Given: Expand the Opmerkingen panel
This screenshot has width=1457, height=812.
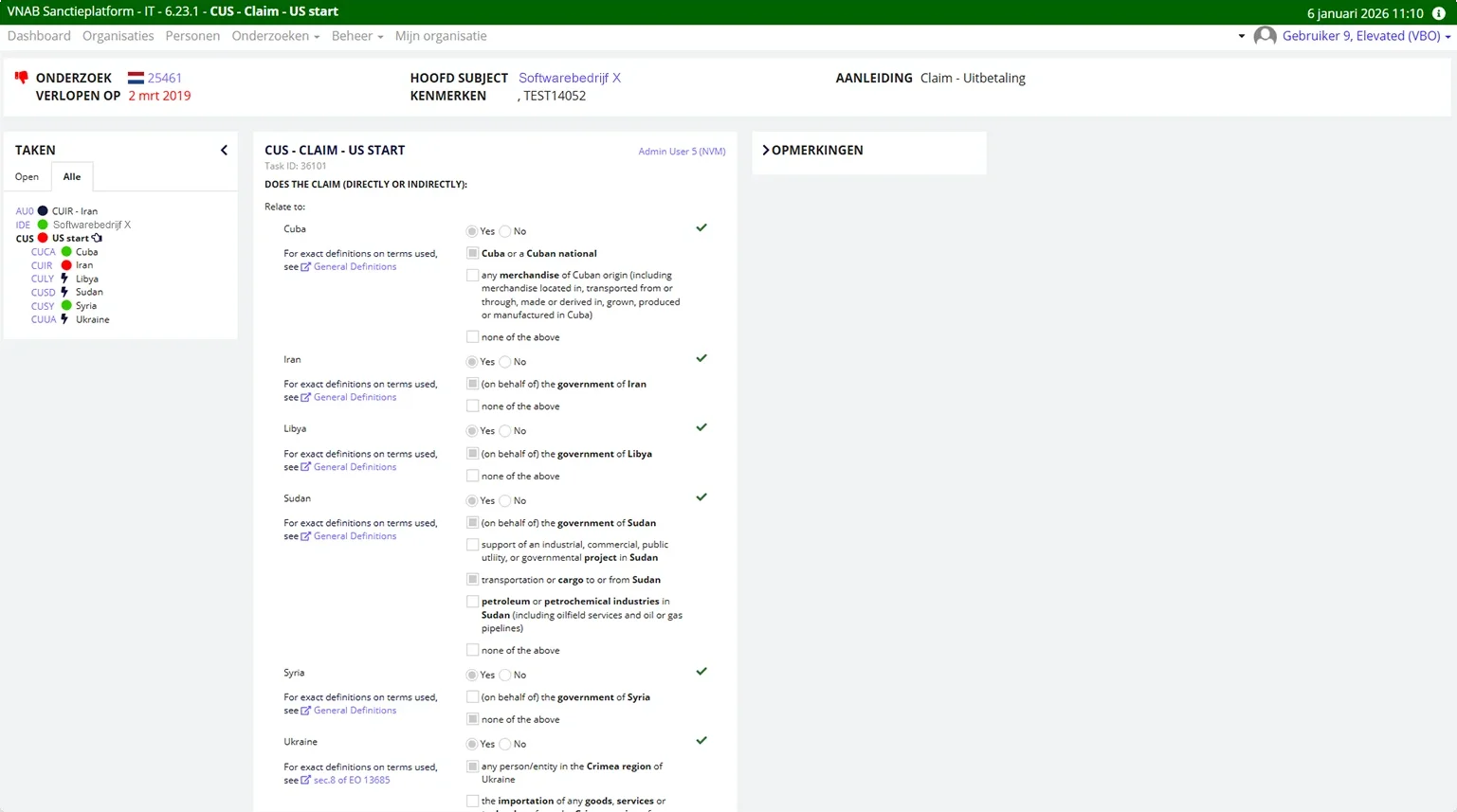Looking at the screenshot, I should click(x=766, y=150).
